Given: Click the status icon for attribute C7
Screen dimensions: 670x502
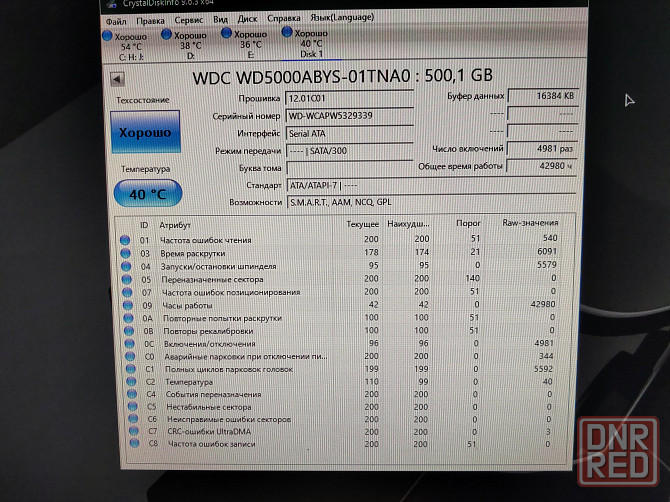Looking at the screenshot, I should (x=134, y=431).
